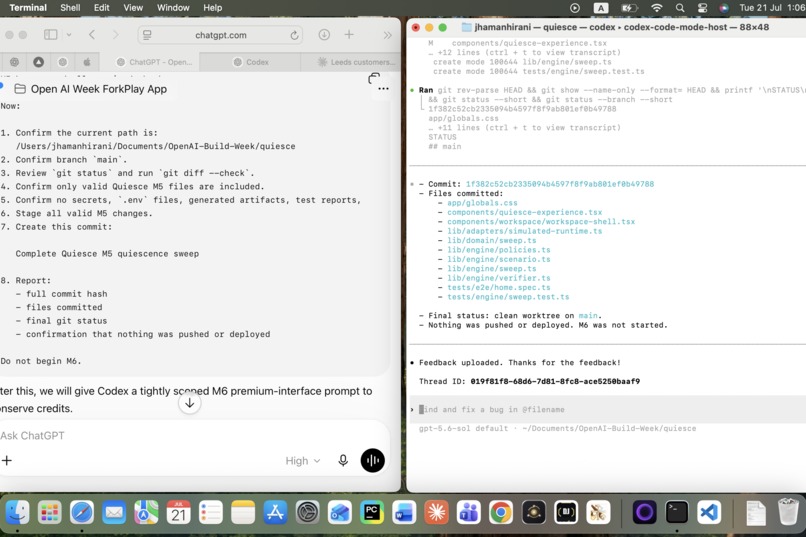The height and width of the screenshot is (537, 806).
Task: Click the commit hash link in Terminal
Action: [x=560, y=184]
